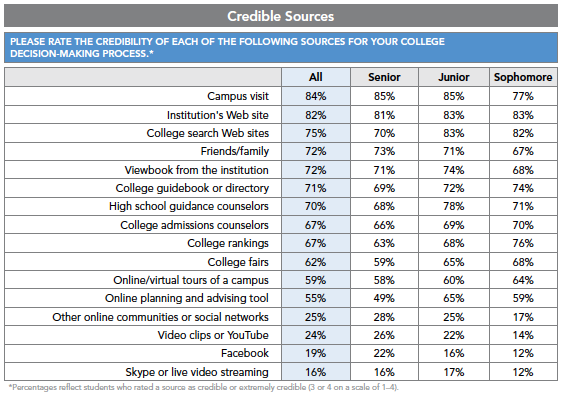The height and width of the screenshot is (400, 566).
Task: Click the blue survey question header
Action: (x=281, y=47)
